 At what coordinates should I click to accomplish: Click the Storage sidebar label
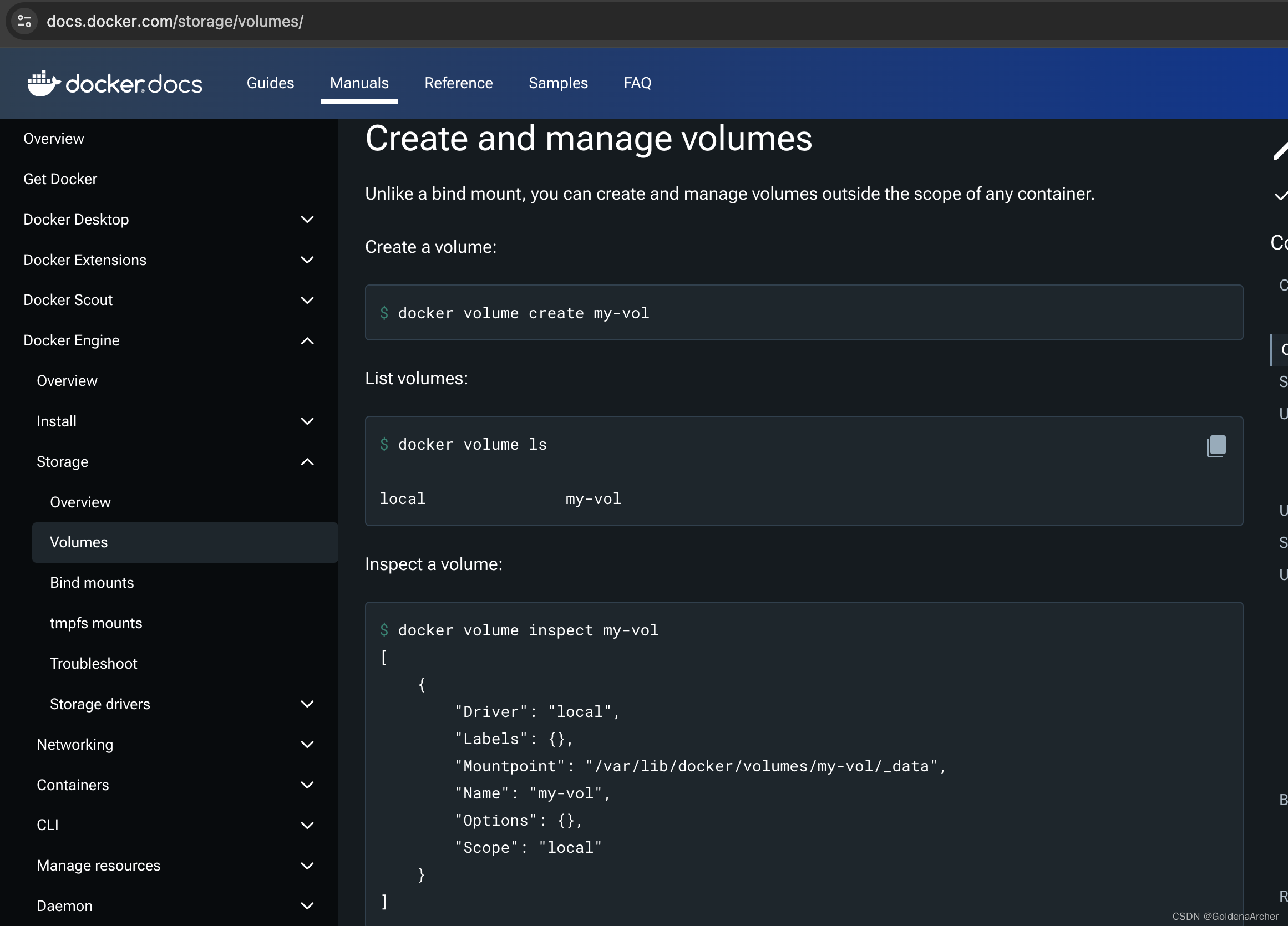coord(63,461)
